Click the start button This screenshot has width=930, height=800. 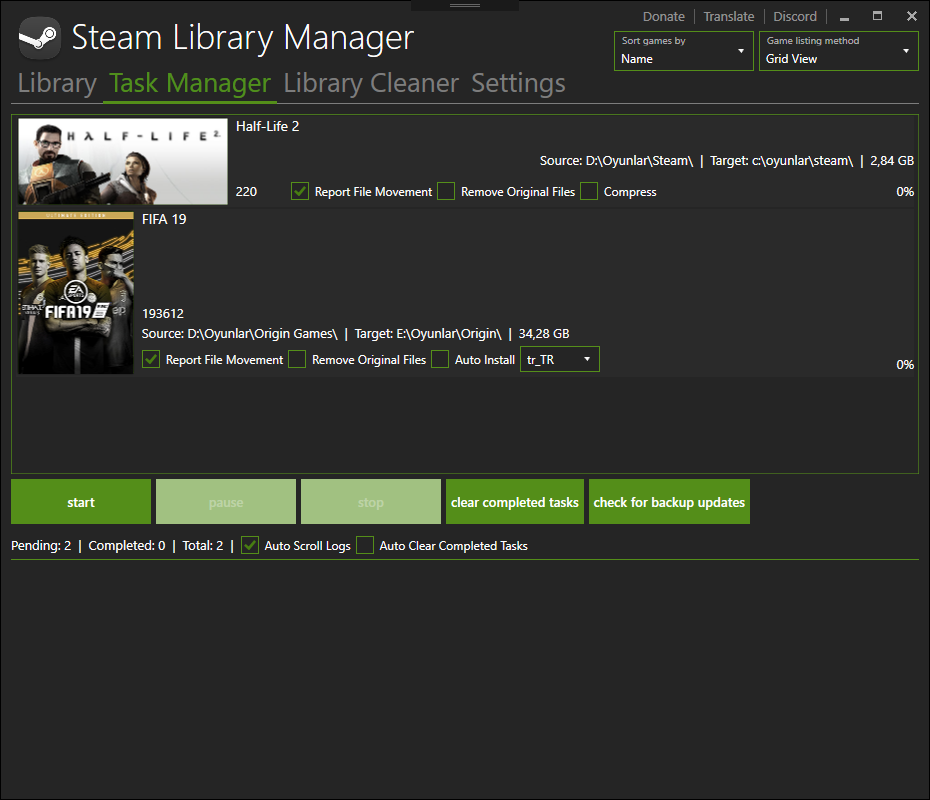pos(81,502)
